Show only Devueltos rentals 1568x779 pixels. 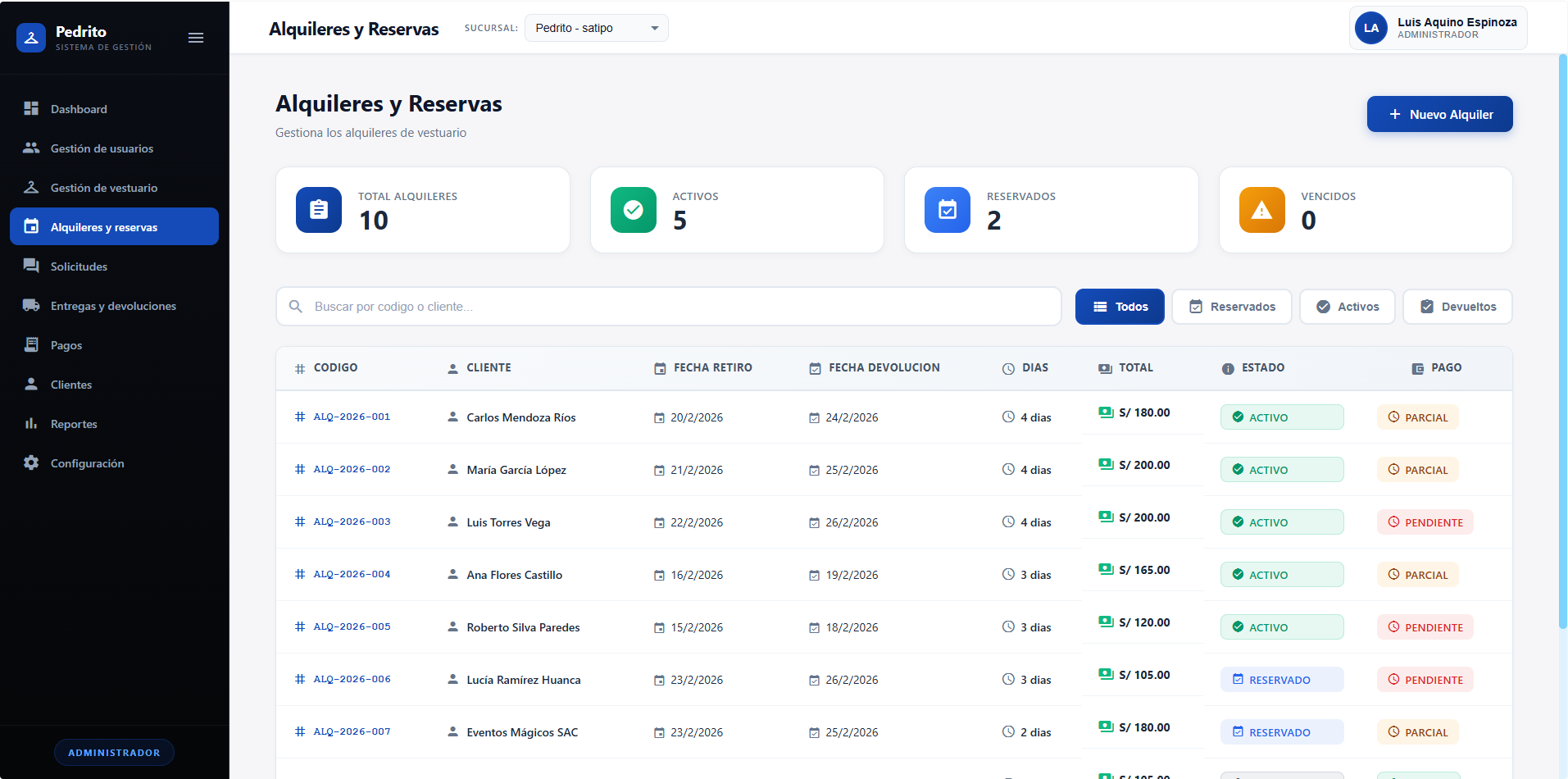(1457, 307)
